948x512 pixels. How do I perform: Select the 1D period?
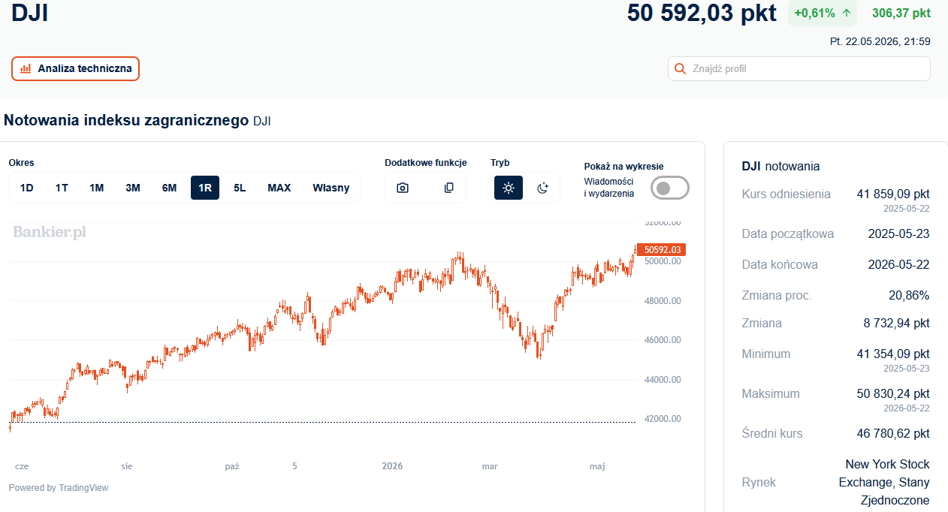[27, 188]
